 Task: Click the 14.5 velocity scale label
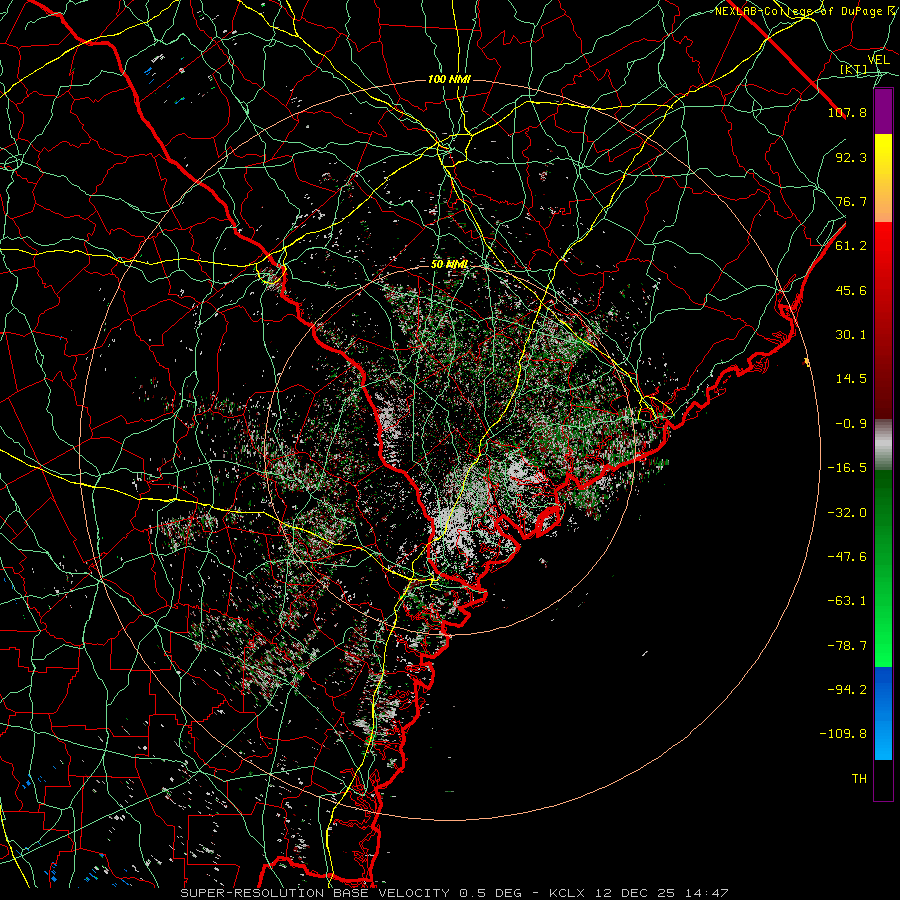pyautogui.click(x=851, y=379)
